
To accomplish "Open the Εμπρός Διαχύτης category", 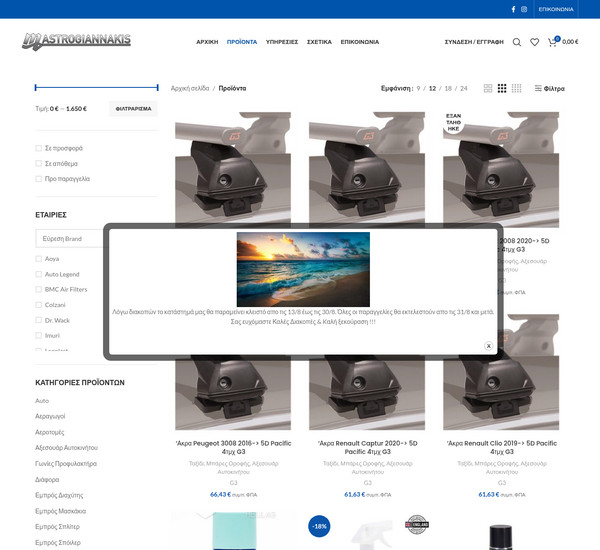I will tap(59, 495).
